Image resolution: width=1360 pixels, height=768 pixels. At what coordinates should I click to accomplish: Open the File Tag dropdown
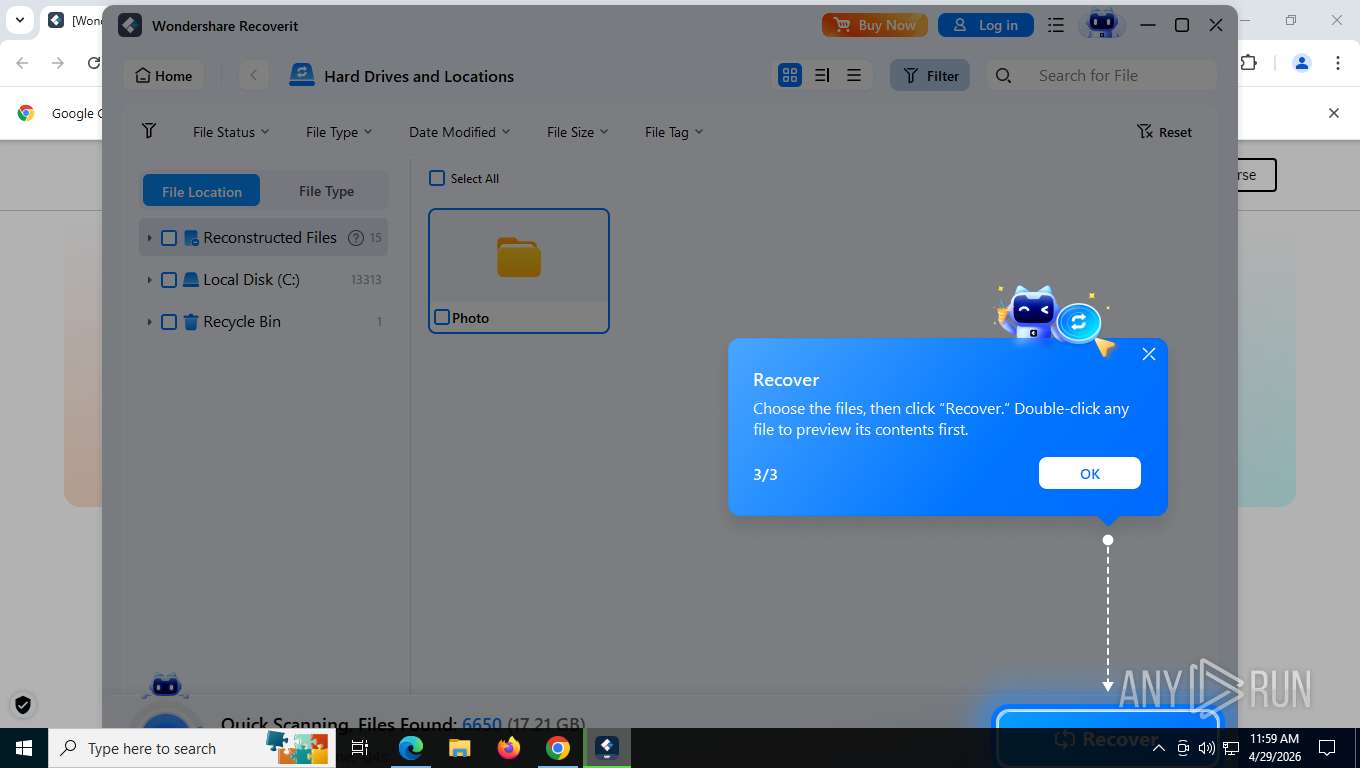[x=674, y=132]
